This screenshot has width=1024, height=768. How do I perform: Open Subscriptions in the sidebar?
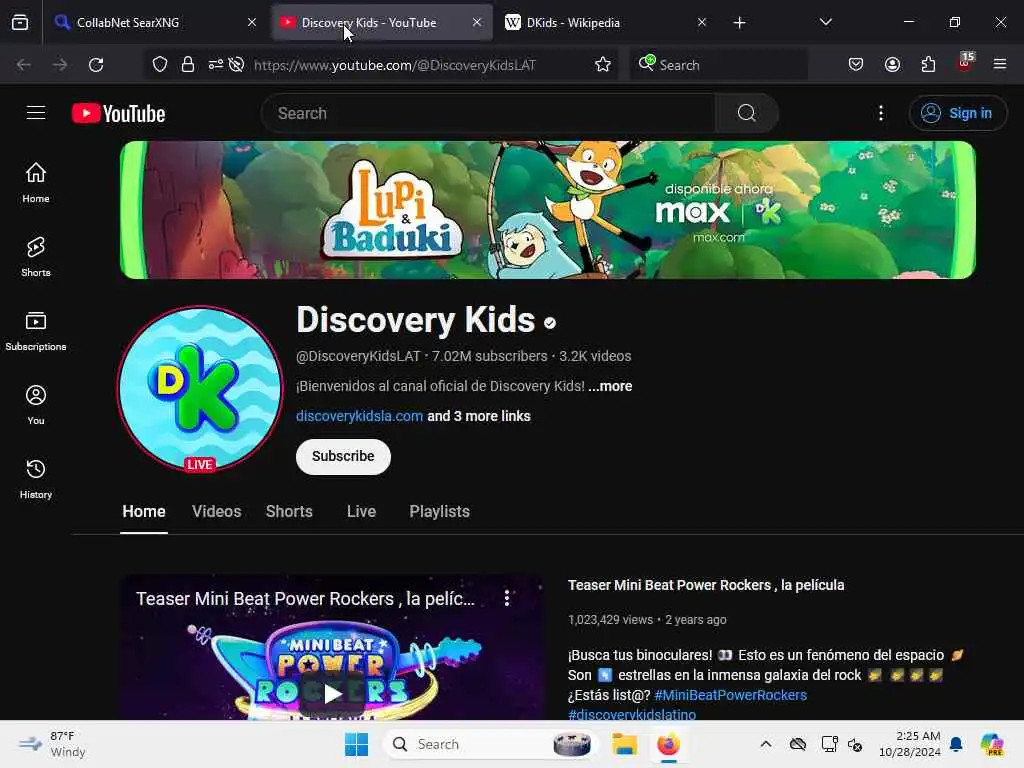pyautogui.click(x=36, y=330)
